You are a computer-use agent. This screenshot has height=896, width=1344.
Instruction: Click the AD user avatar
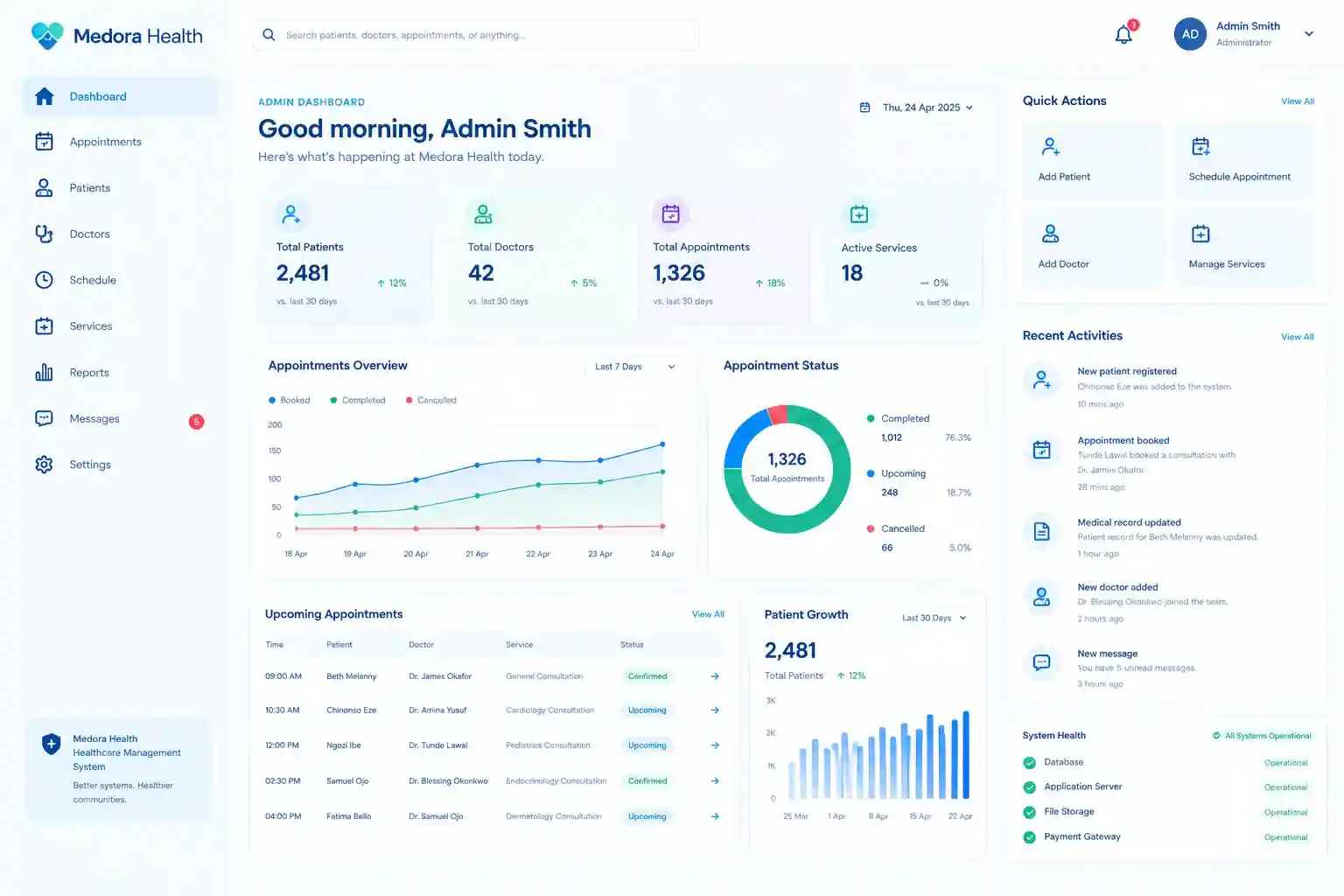pyautogui.click(x=1190, y=34)
